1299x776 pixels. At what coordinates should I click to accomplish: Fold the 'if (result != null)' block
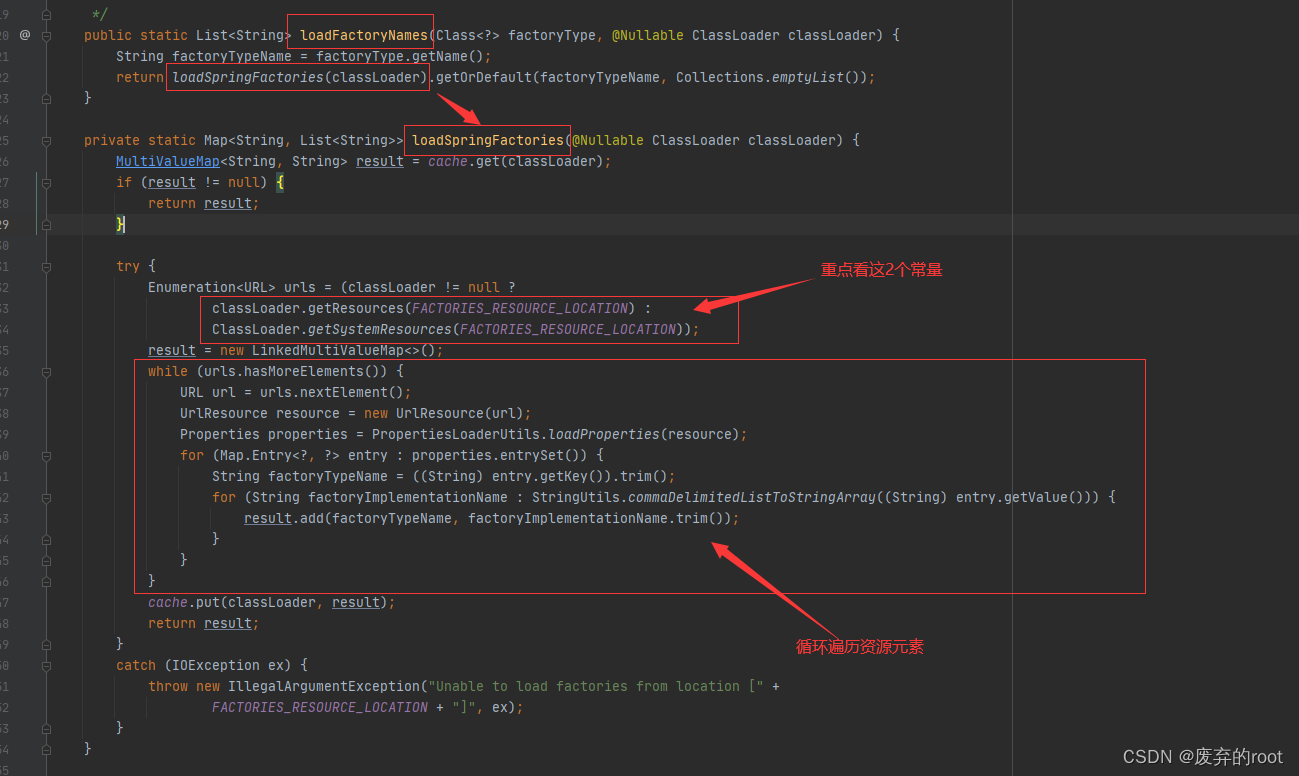point(46,182)
